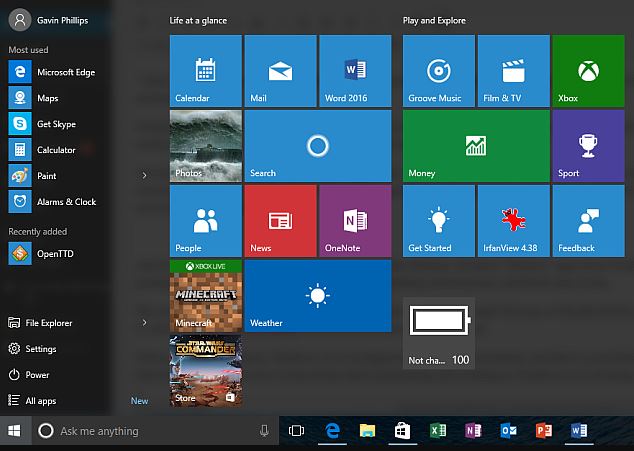This screenshot has width=634, height=451.
Task: Click the Windows Start button
Action: [15, 431]
